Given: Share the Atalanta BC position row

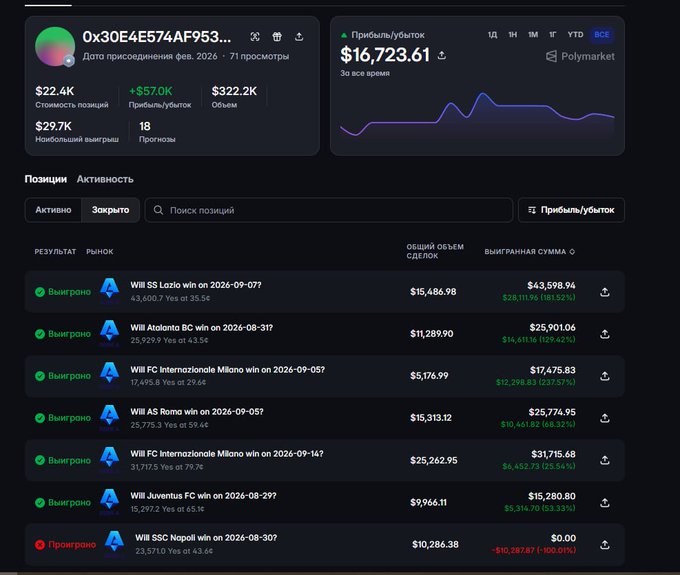Looking at the screenshot, I should coord(605,334).
